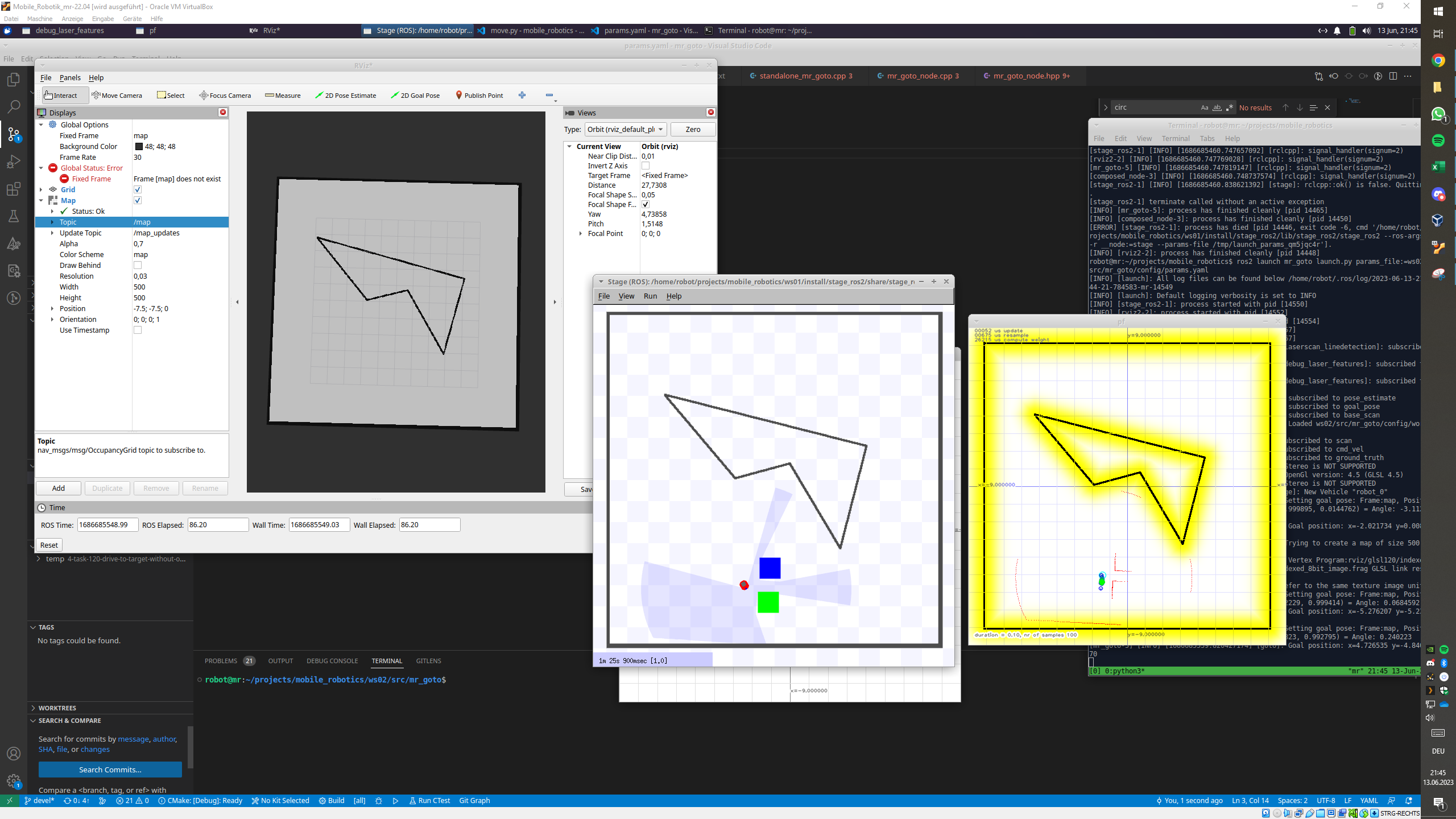This screenshot has width=1456, height=819.
Task: Click the Add button in Displays panel
Action: click(x=58, y=488)
